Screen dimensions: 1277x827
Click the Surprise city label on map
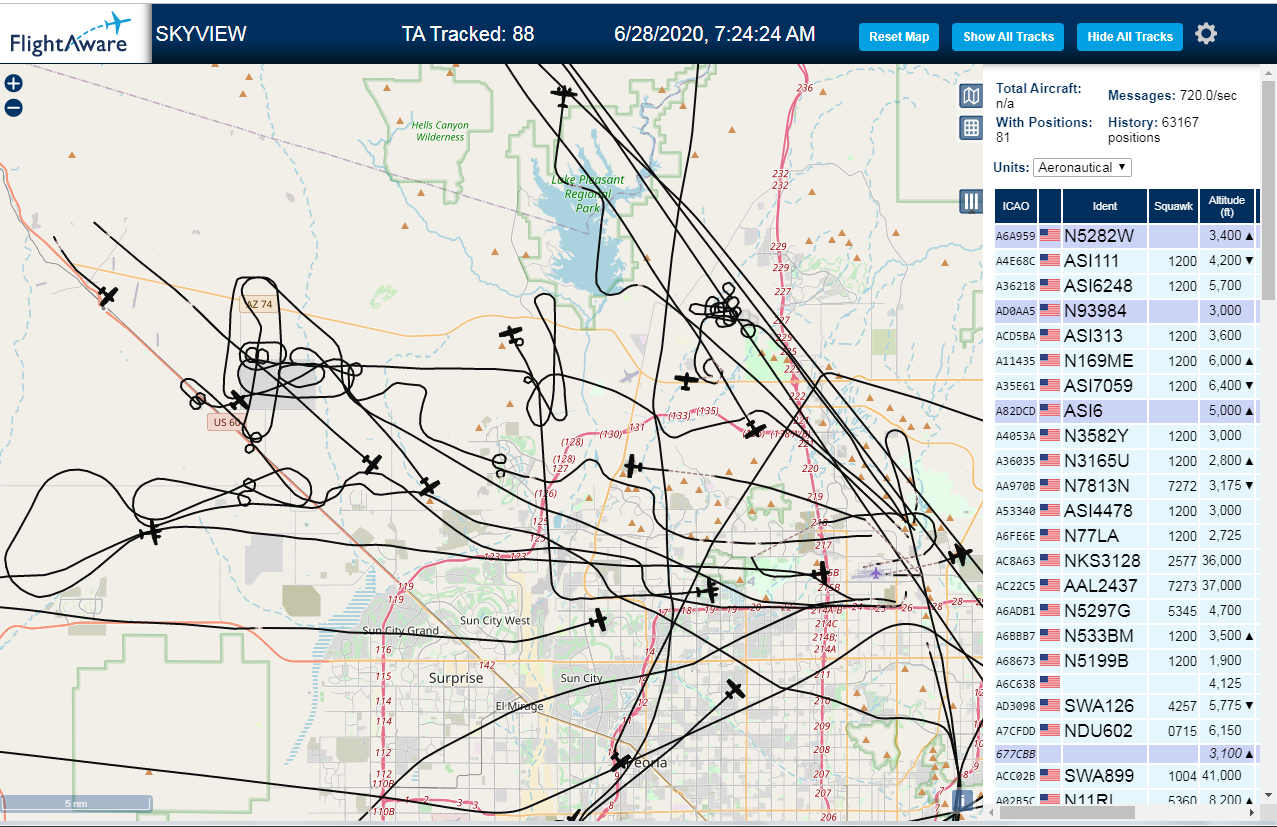click(456, 678)
